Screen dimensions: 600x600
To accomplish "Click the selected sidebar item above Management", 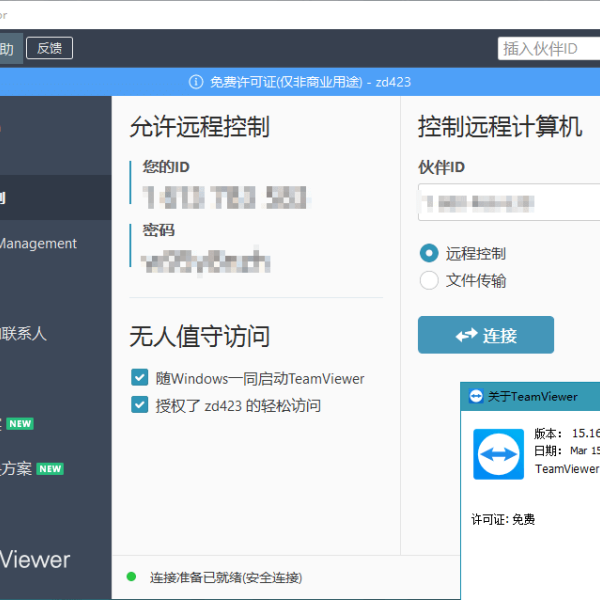I will (x=55, y=198).
